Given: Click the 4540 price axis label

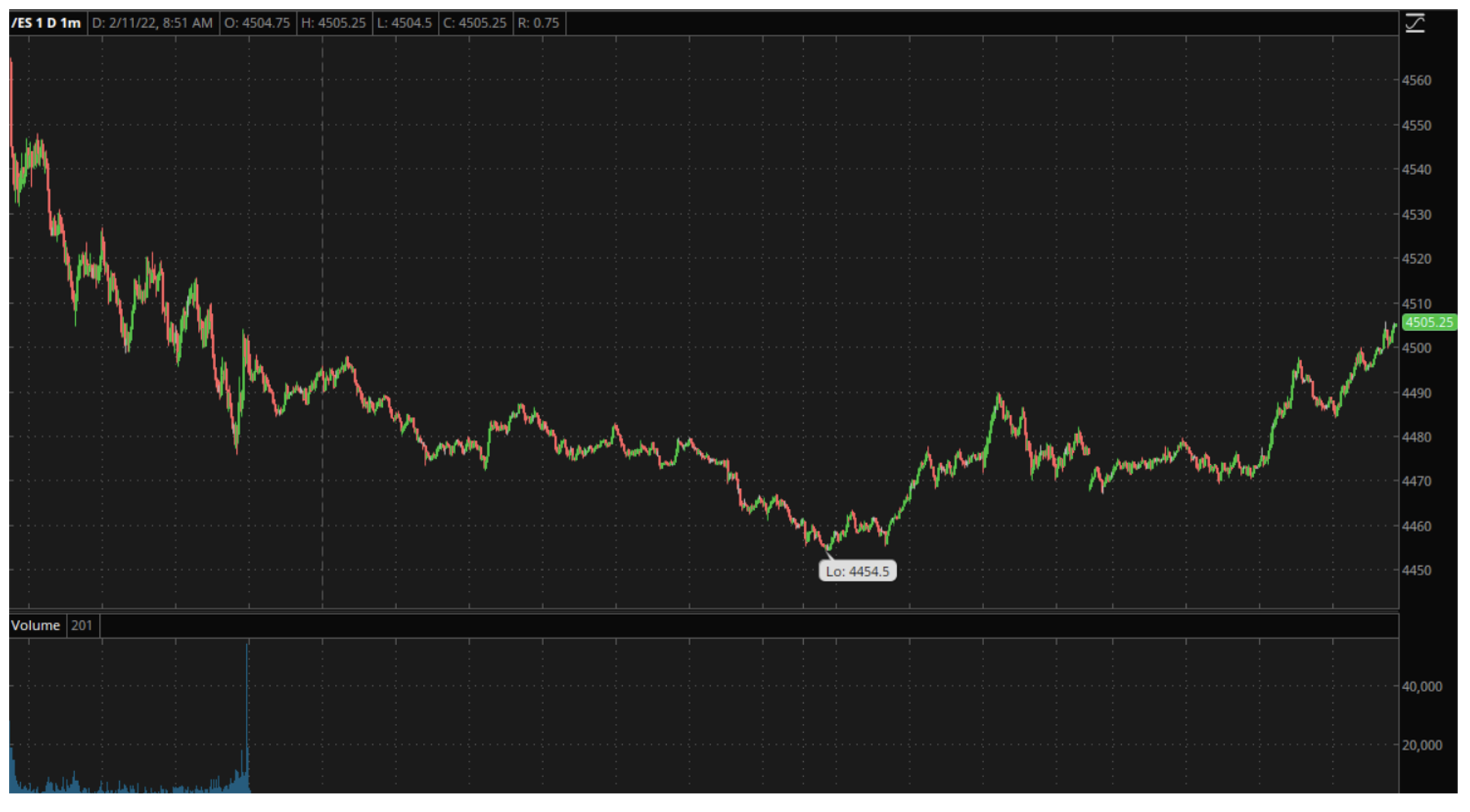Looking at the screenshot, I should pyautogui.click(x=1417, y=169).
